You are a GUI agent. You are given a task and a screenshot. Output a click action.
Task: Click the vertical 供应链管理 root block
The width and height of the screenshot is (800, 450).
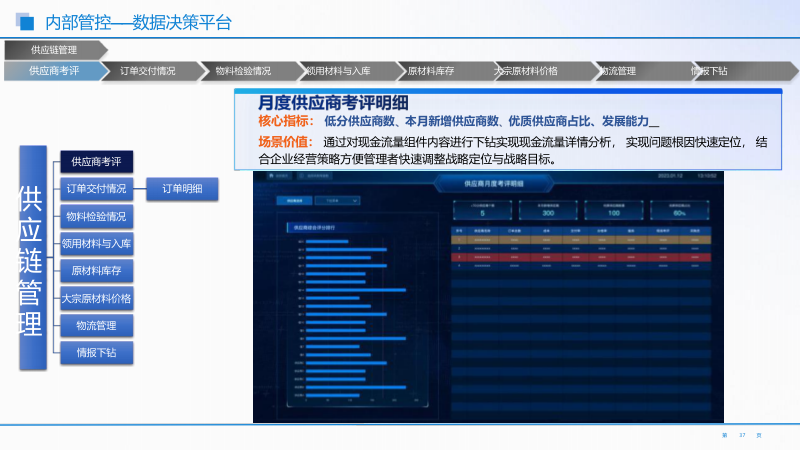[32, 258]
